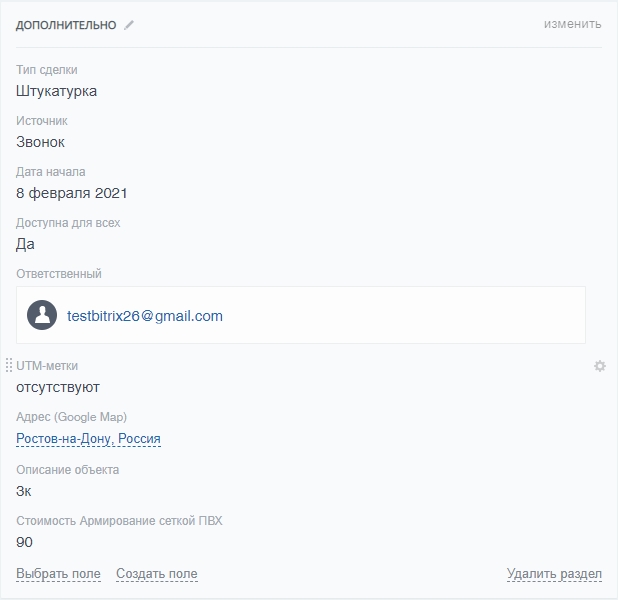This screenshot has width=618, height=600.
Task: Click the отсутствуют UTM value
Action: [58, 387]
